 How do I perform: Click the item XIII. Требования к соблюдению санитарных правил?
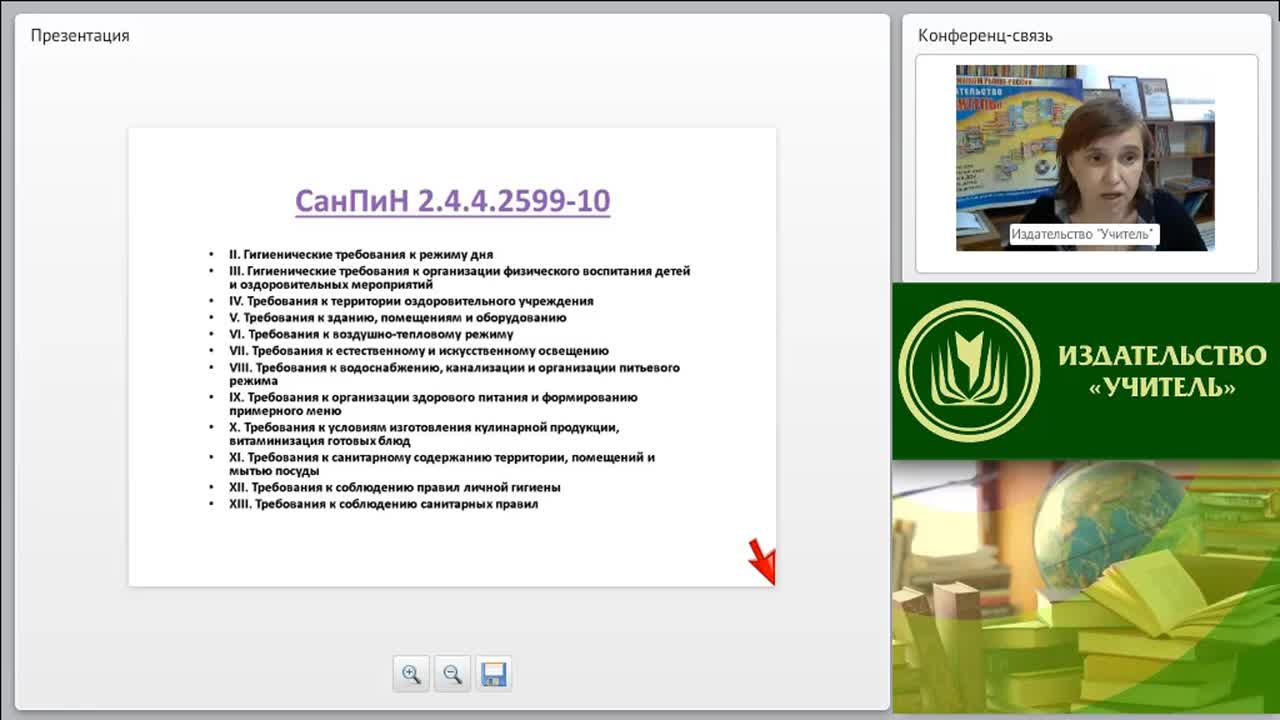click(x=384, y=504)
